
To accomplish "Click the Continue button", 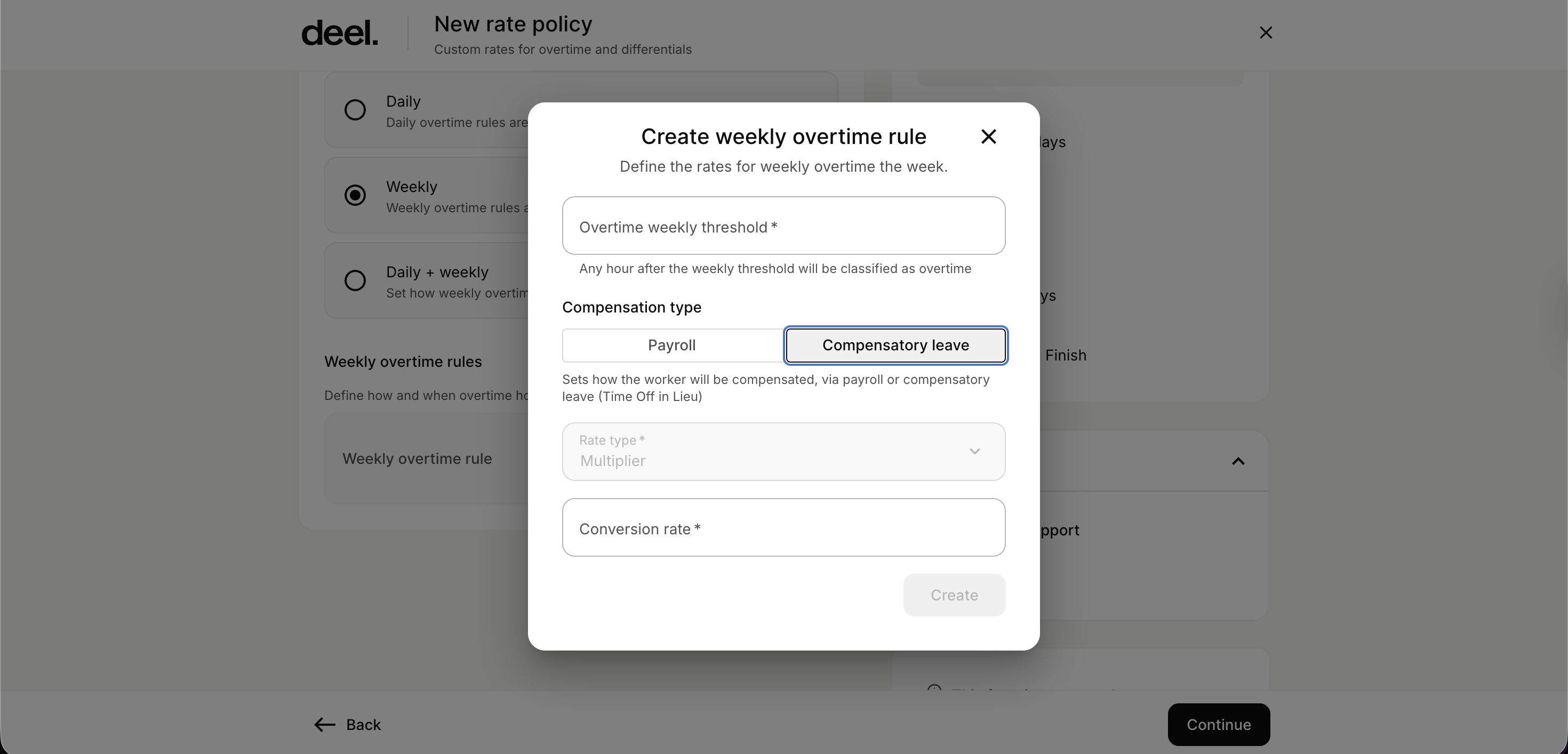I will 1218,724.
